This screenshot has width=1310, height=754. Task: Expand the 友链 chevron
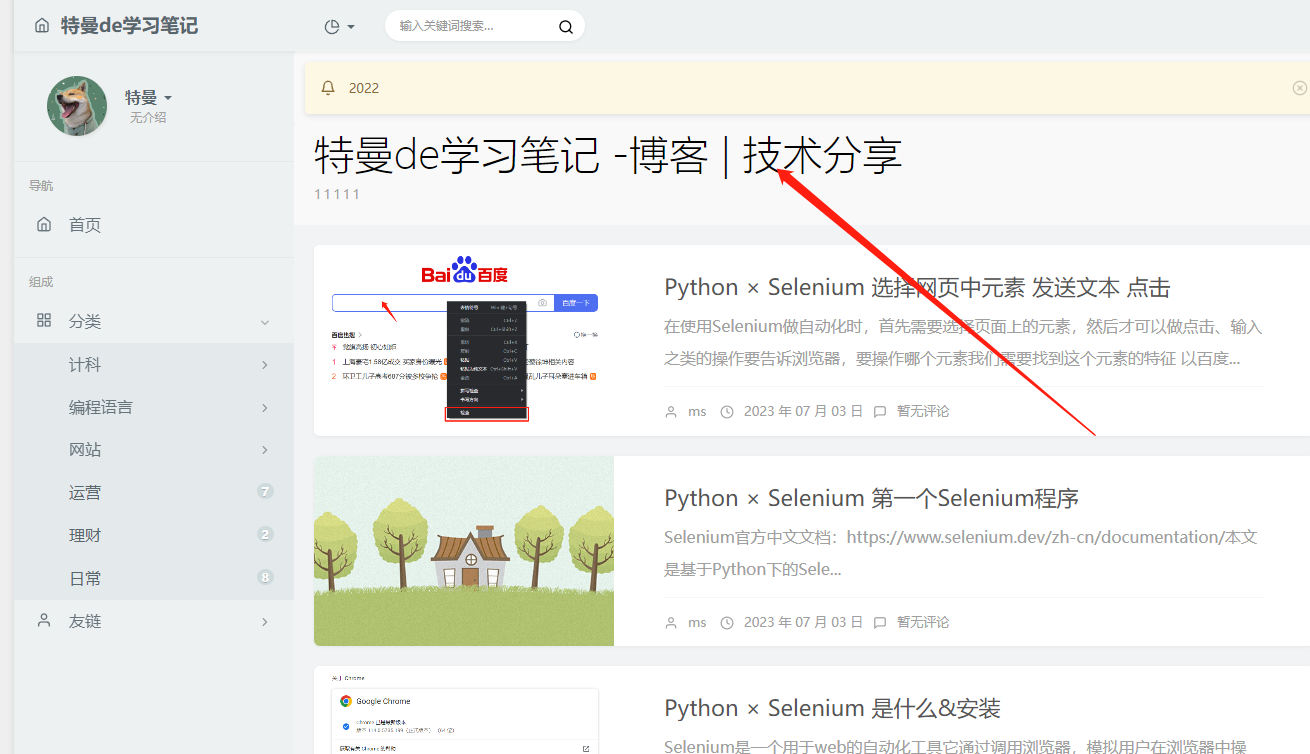click(x=265, y=622)
